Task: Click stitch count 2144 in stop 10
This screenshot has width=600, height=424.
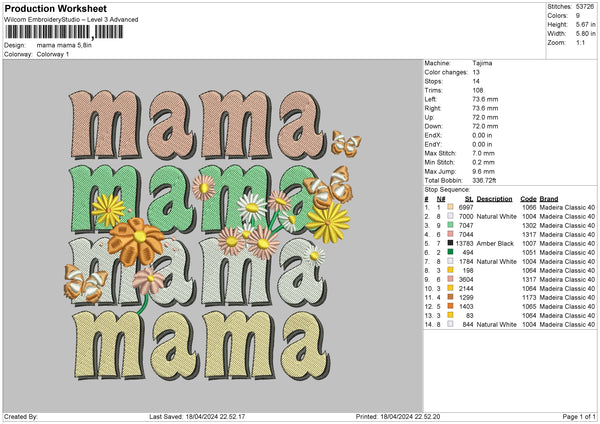Action: point(466,288)
